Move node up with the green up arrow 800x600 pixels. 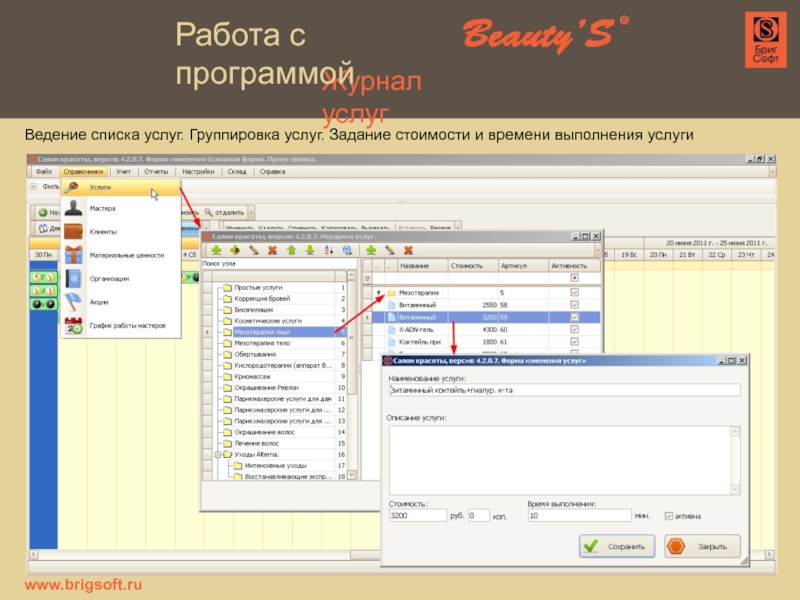(x=291, y=250)
